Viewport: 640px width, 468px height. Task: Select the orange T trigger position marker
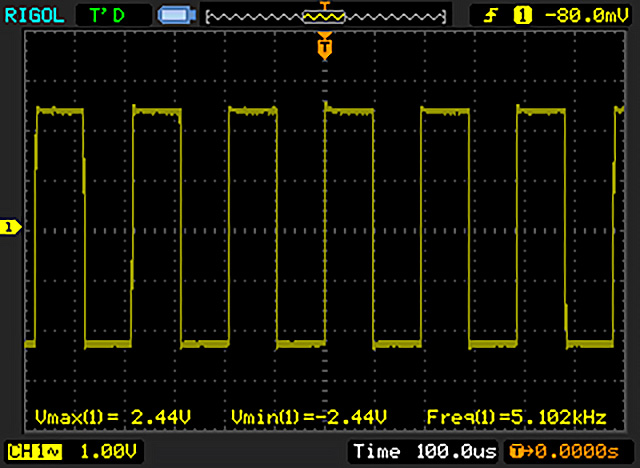point(324,46)
